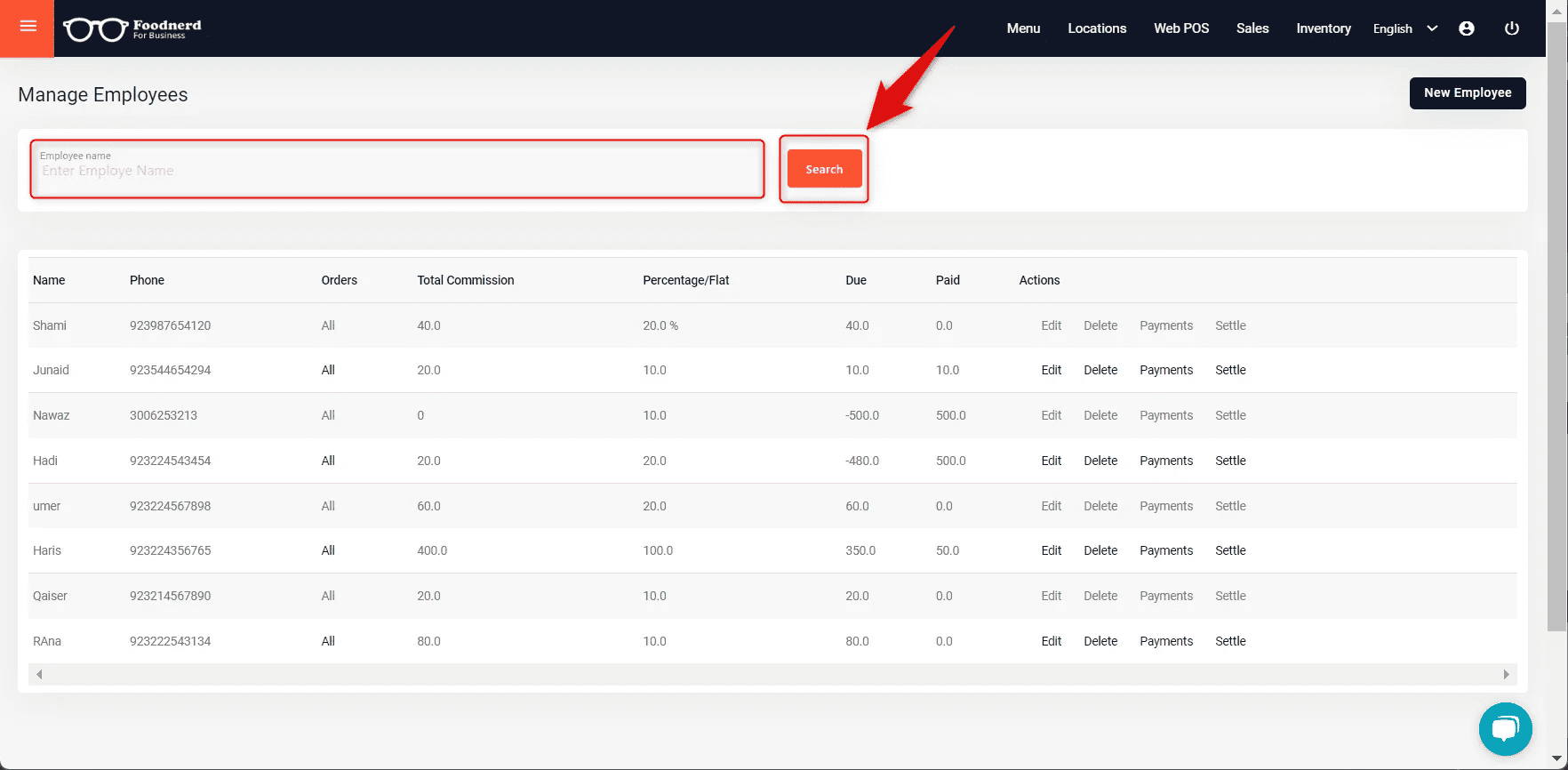
Task: Settle Hadi's dues
Action: tap(1230, 461)
